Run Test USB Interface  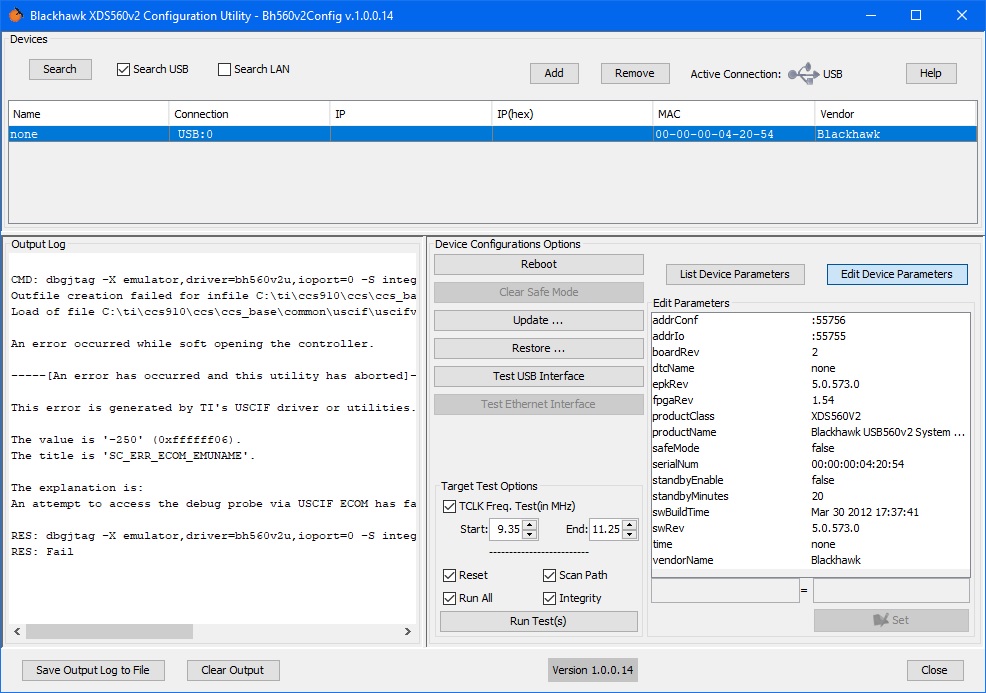click(539, 376)
